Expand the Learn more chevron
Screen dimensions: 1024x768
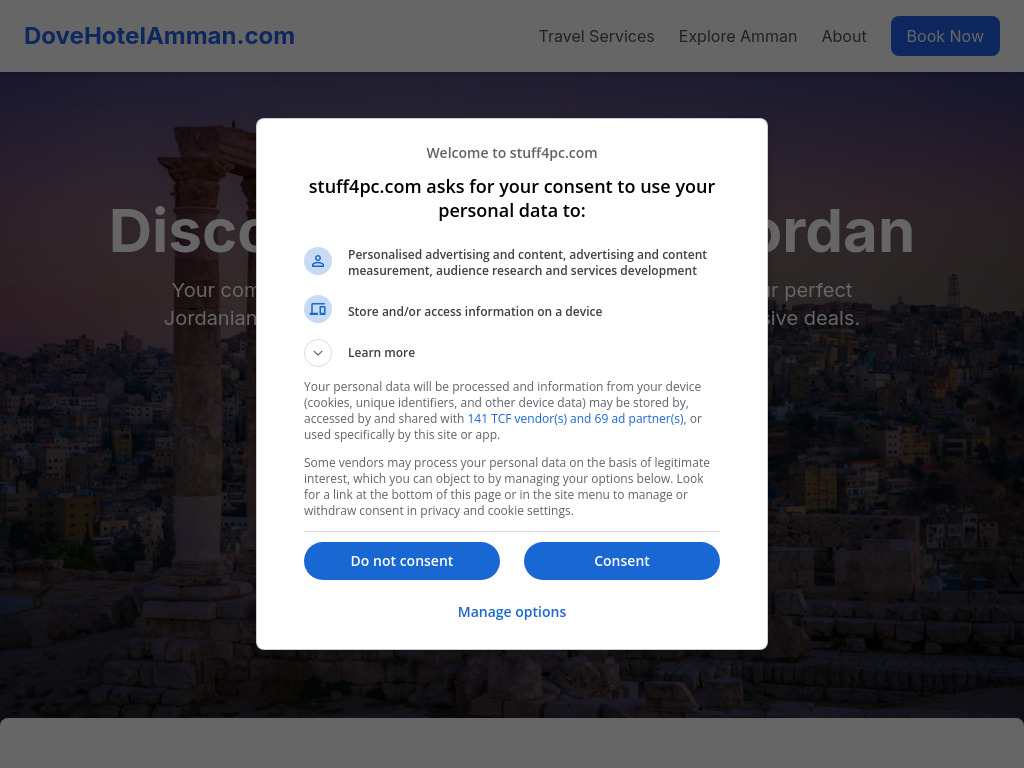coord(318,352)
